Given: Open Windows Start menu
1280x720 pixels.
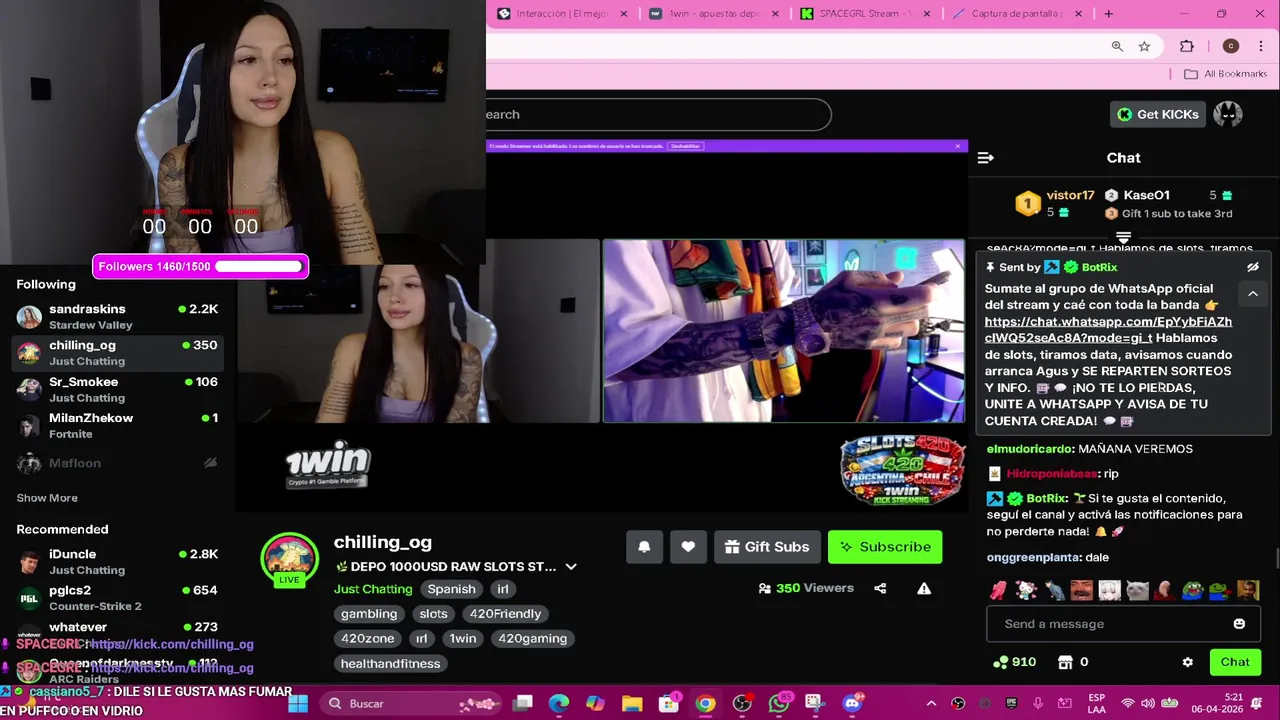Looking at the screenshot, I should tap(298, 703).
